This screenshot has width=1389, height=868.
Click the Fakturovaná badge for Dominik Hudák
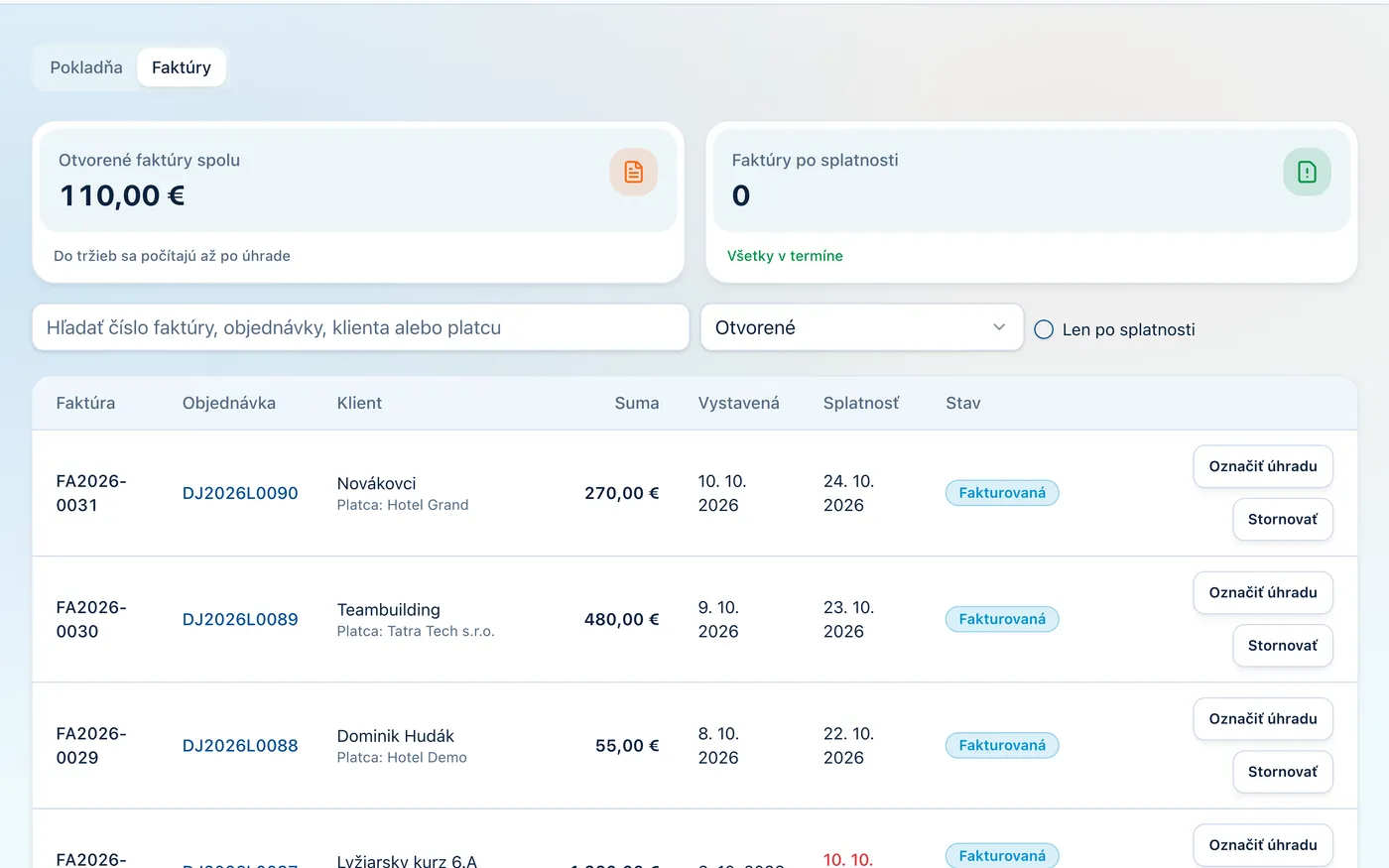coord(1002,745)
